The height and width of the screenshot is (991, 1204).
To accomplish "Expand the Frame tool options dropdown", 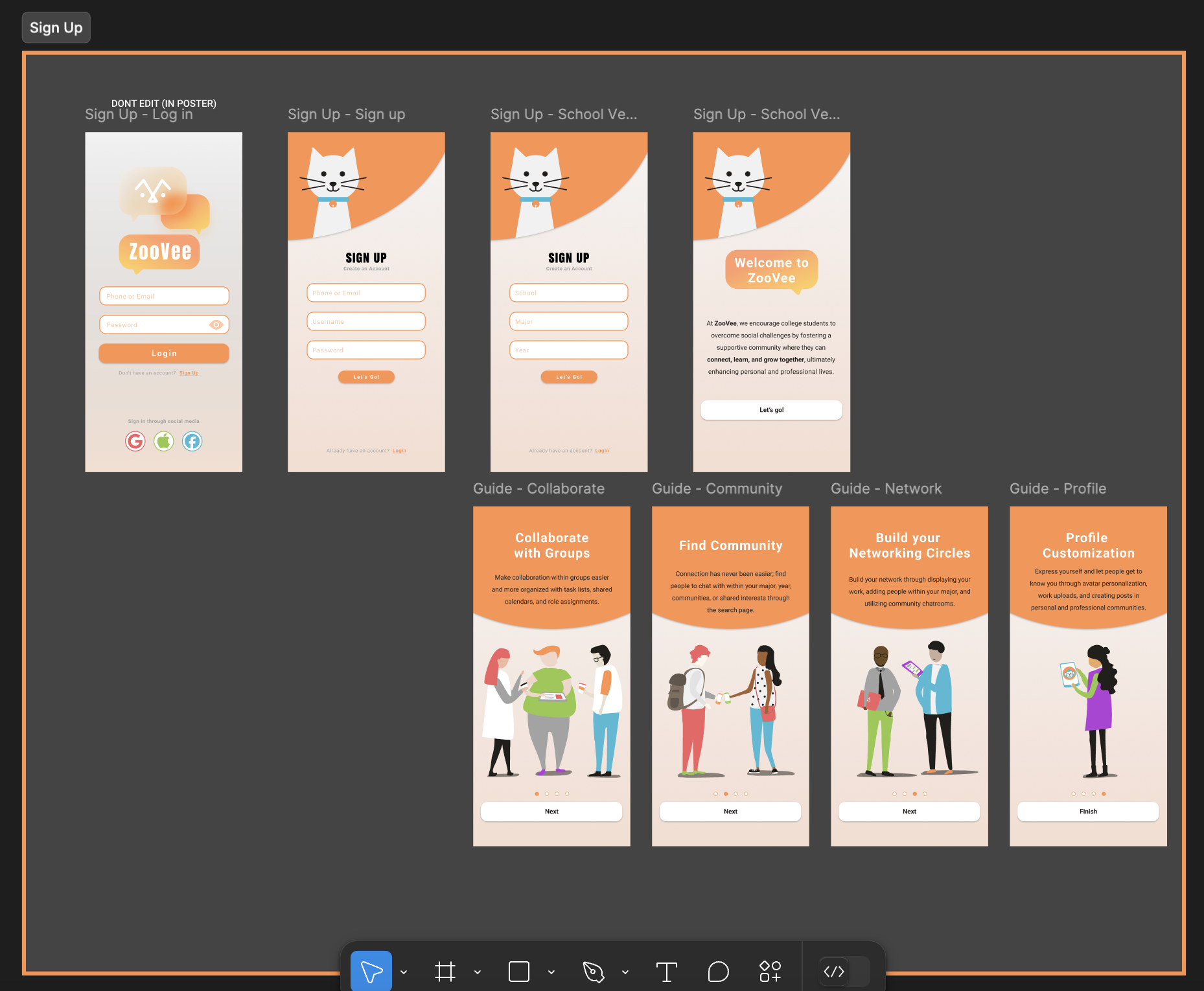I will point(478,972).
